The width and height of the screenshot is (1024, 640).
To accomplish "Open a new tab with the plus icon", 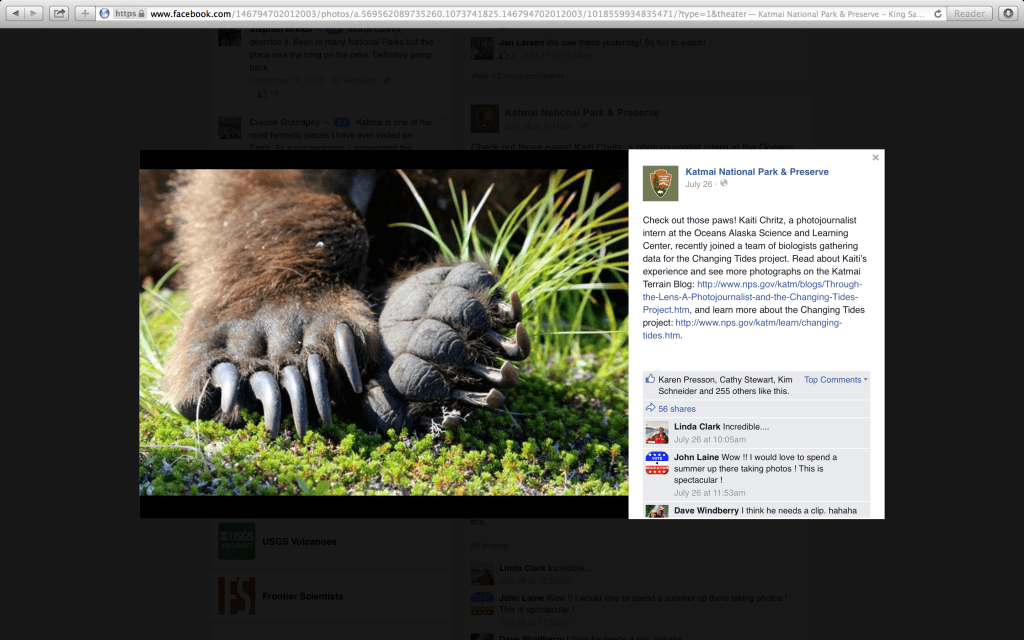I will [x=84, y=13].
